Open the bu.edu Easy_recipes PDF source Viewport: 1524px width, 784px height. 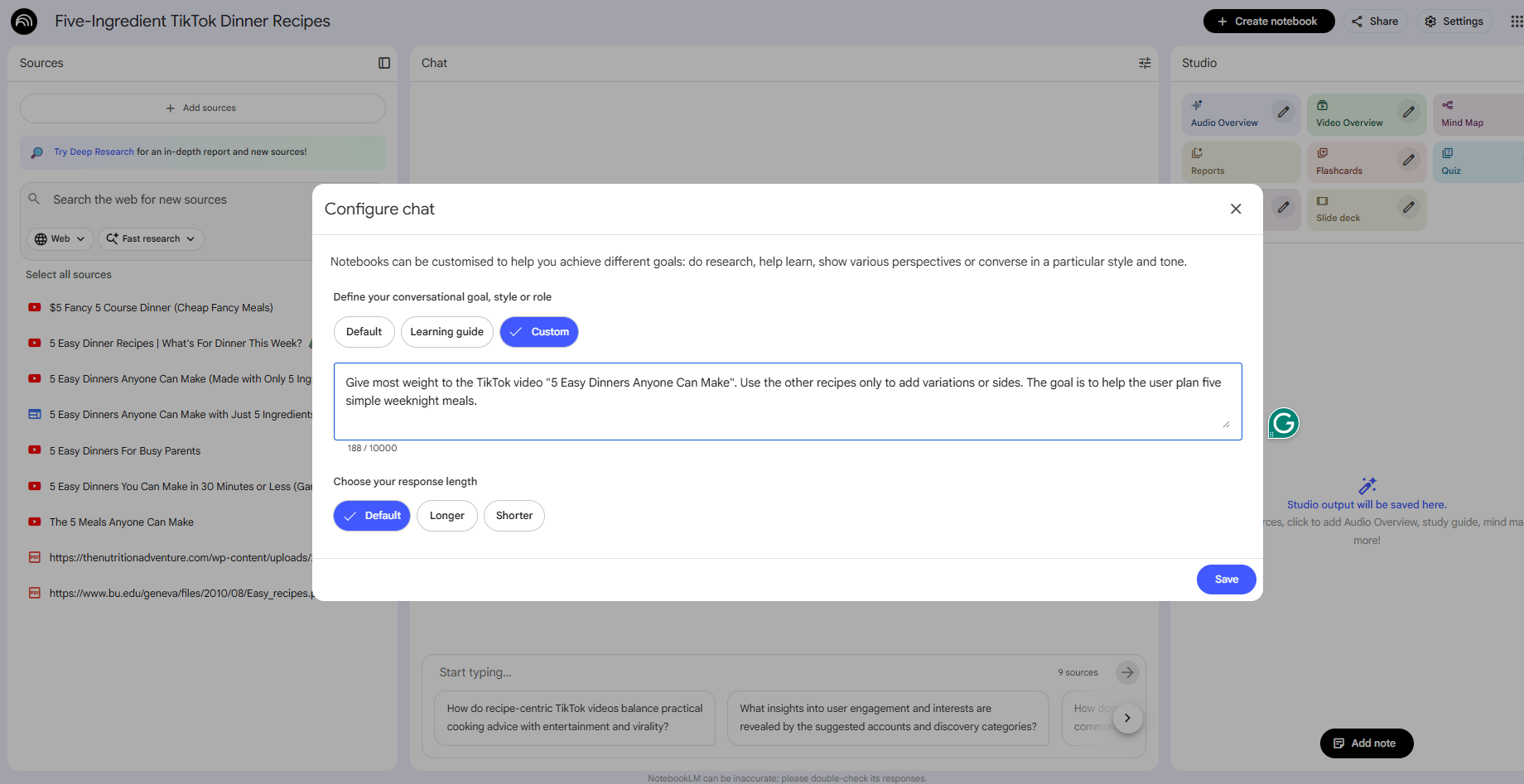pos(181,594)
